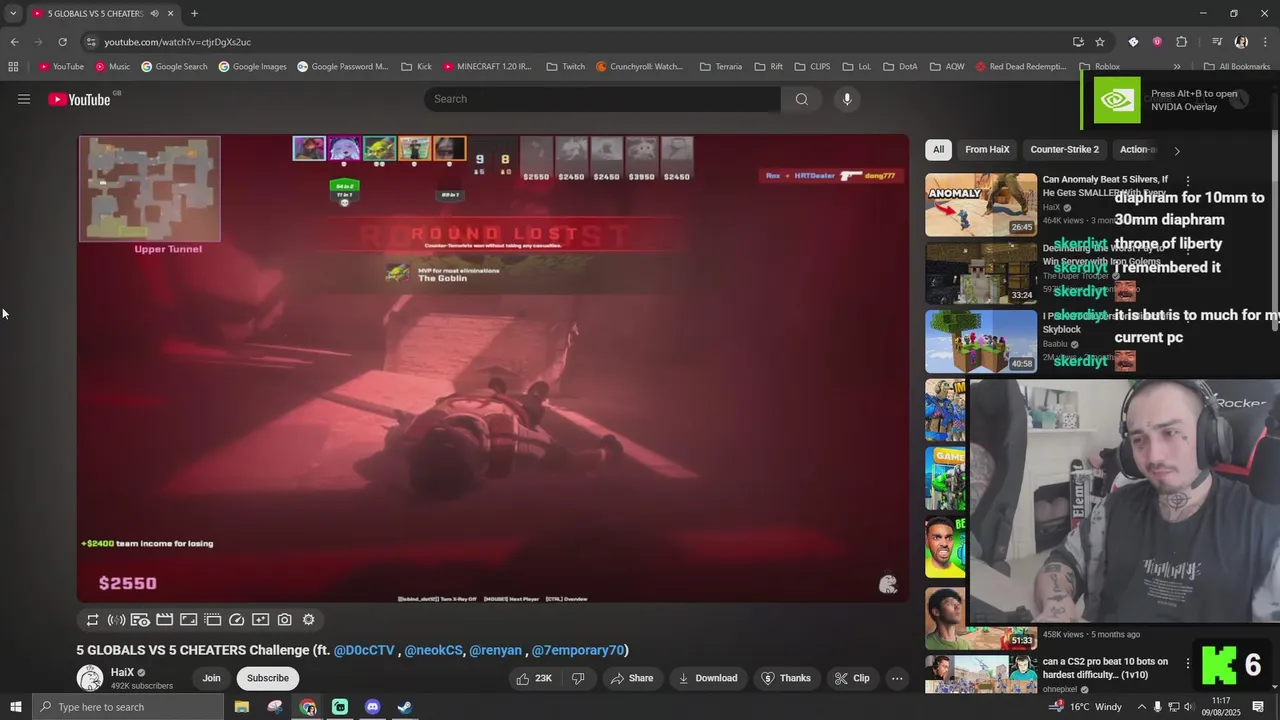Image resolution: width=1280 pixels, height=720 pixels.
Task: Open the 40:58 Skyblock video thumbnail
Action: pos(981,341)
